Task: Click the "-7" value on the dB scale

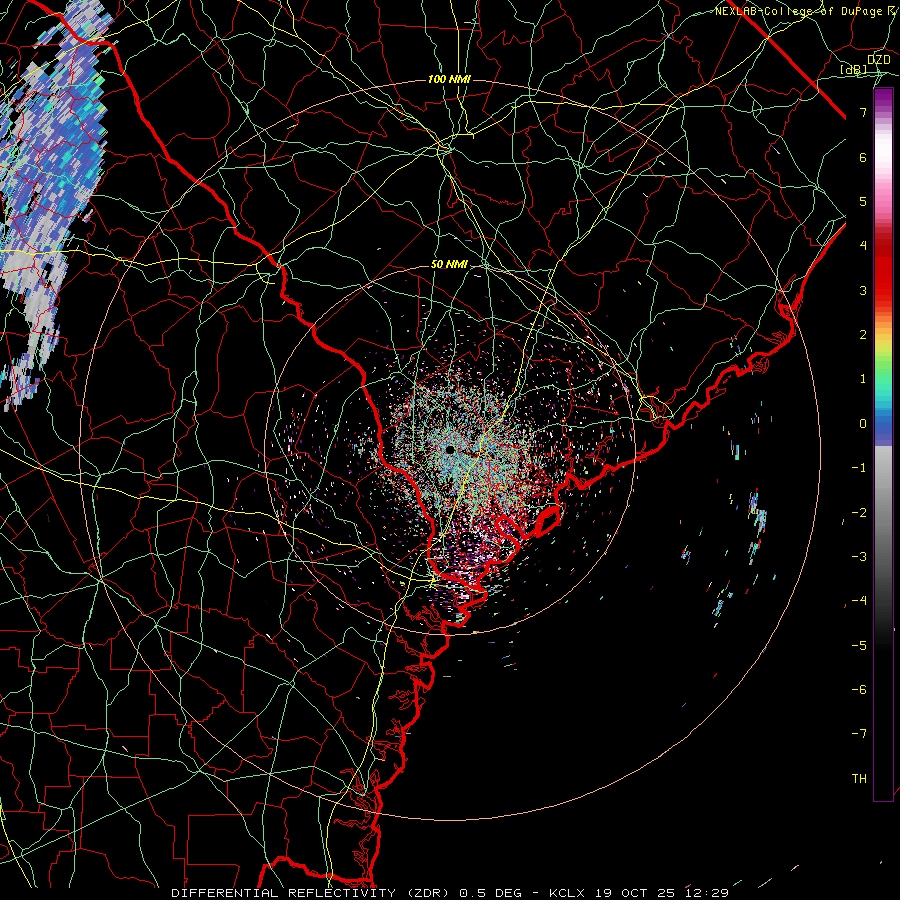Action: pyautogui.click(x=859, y=734)
